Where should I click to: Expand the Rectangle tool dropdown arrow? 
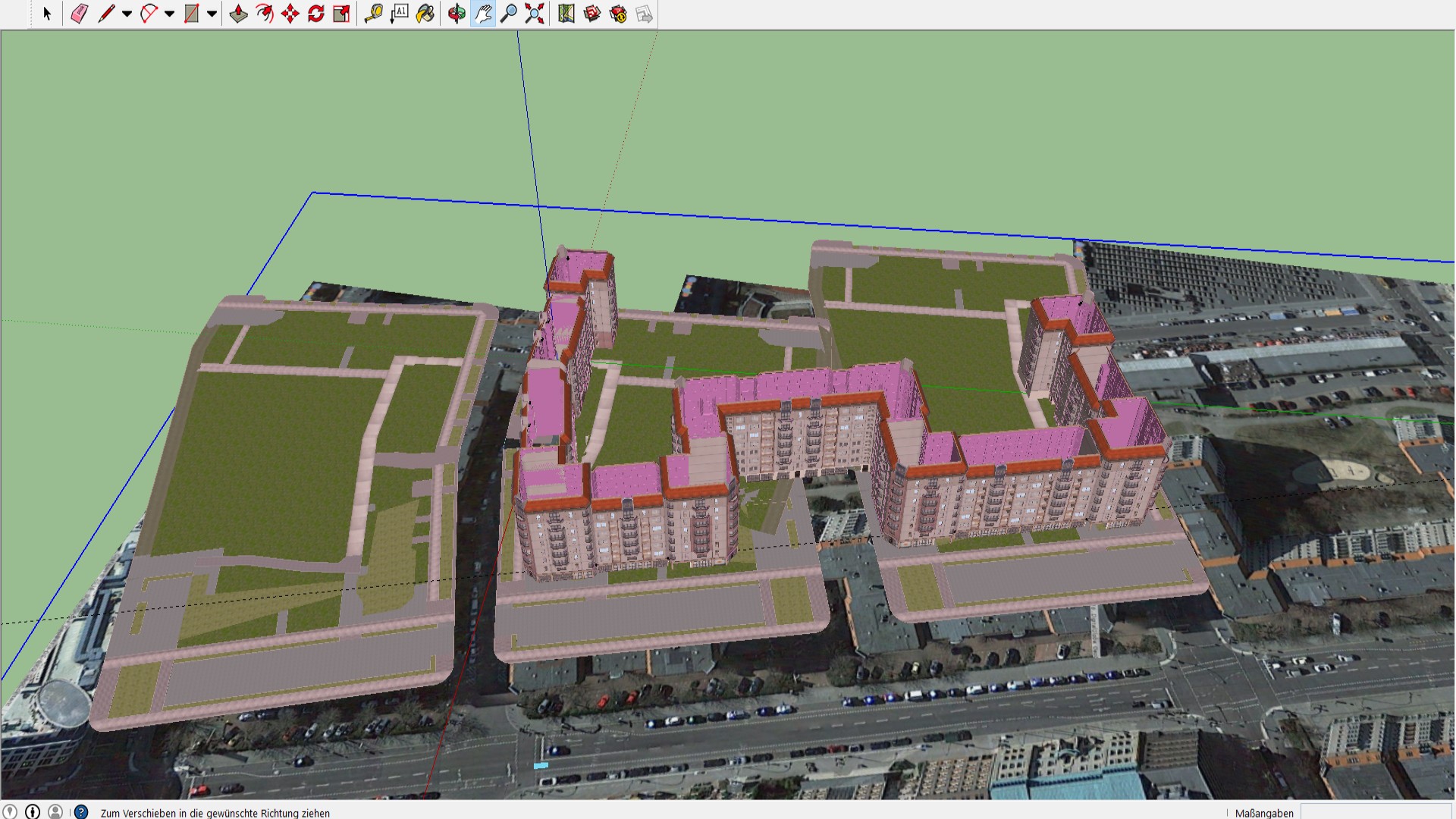pos(212,14)
